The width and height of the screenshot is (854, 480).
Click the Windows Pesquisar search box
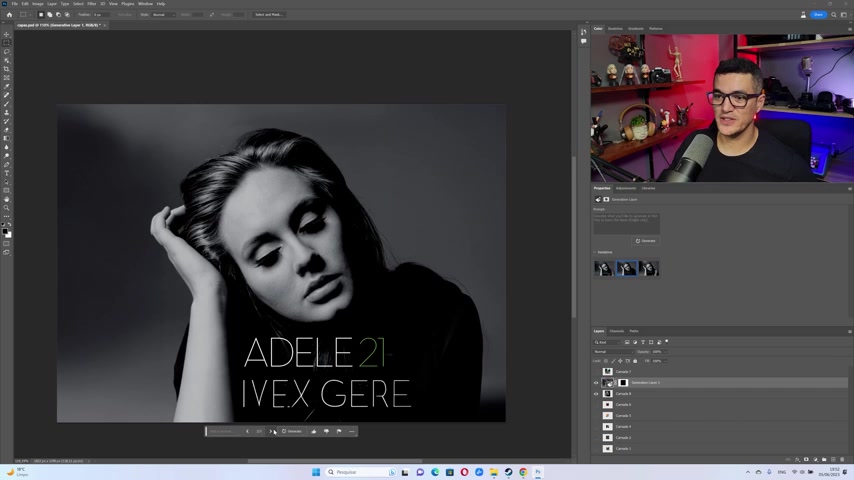[x=360, y=472]
